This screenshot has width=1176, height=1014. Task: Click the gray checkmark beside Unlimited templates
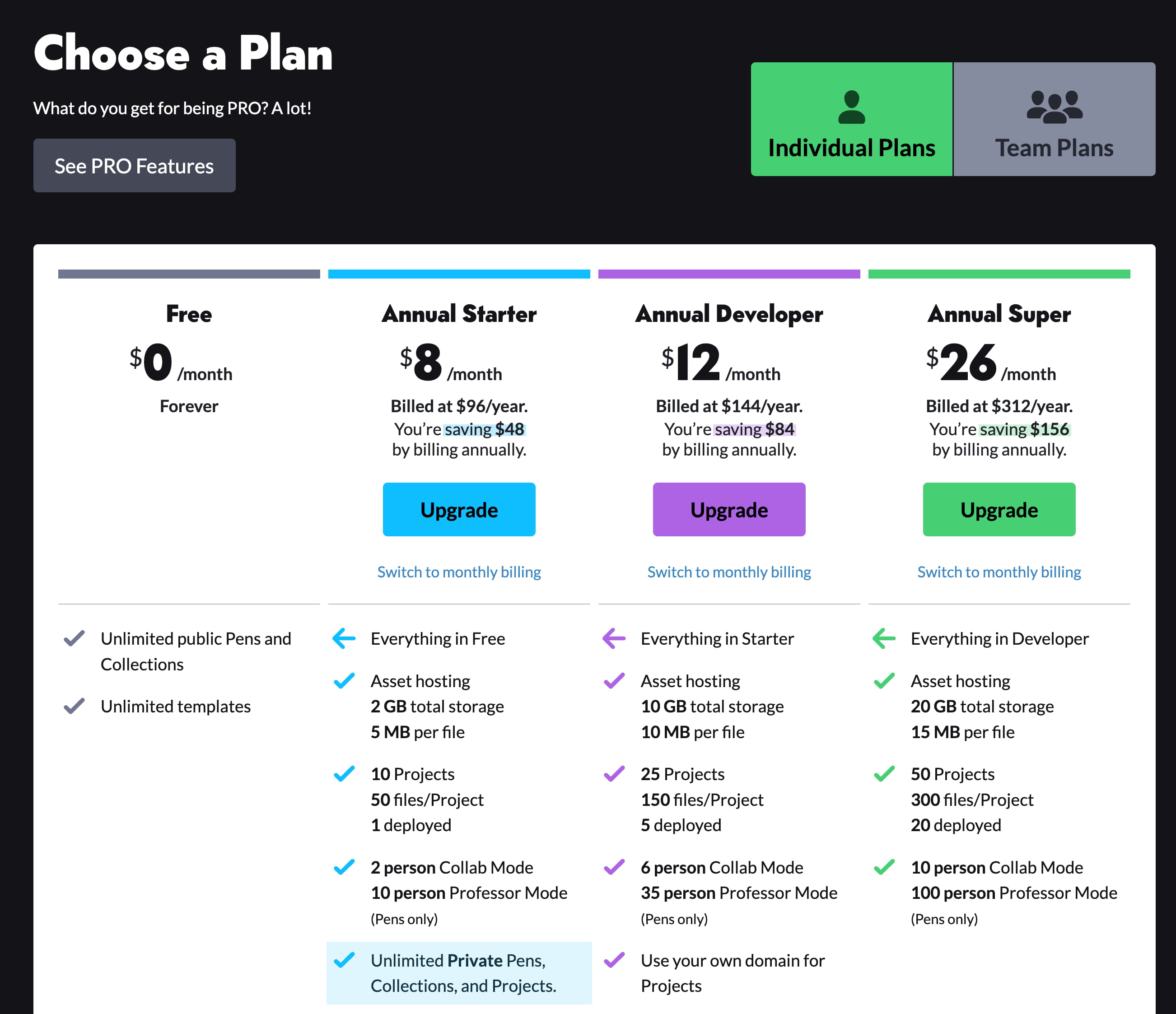coord(75,706)
